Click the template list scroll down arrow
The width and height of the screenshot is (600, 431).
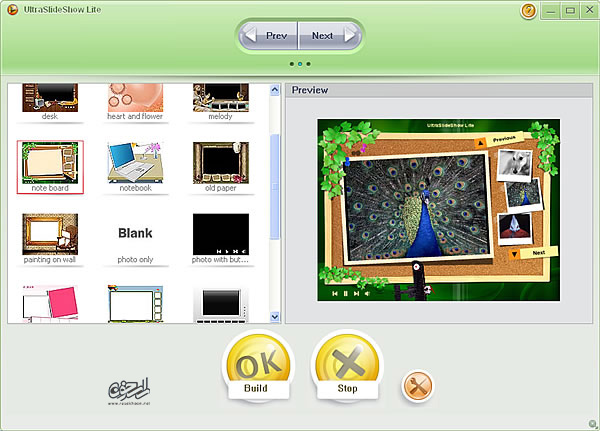coord(275,317)
